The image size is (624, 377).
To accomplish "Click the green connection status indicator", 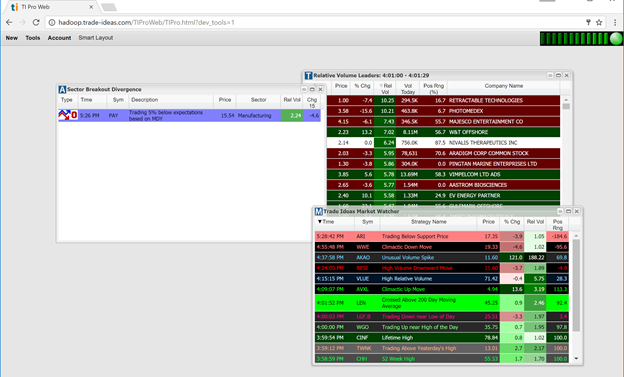I will pos(616,39).
